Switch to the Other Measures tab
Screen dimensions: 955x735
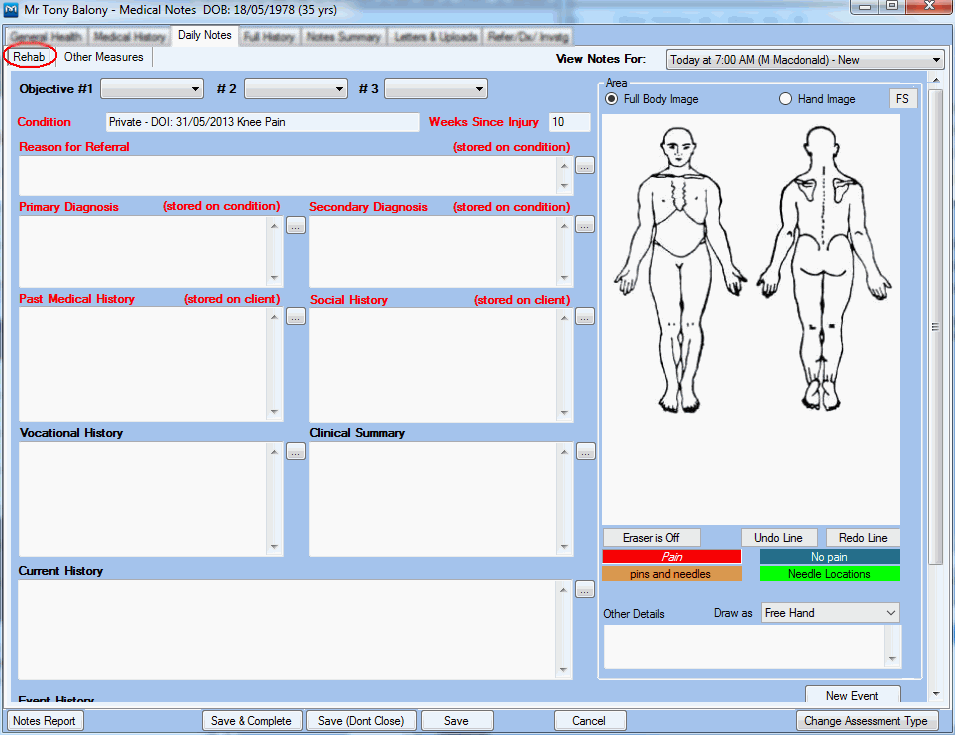pyautogui.click(x=104, y=57)
